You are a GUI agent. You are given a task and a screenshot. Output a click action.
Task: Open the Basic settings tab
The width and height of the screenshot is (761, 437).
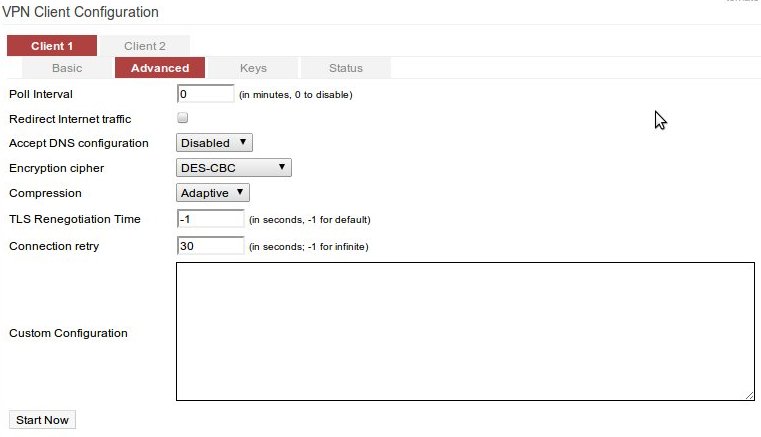(67, 68)
